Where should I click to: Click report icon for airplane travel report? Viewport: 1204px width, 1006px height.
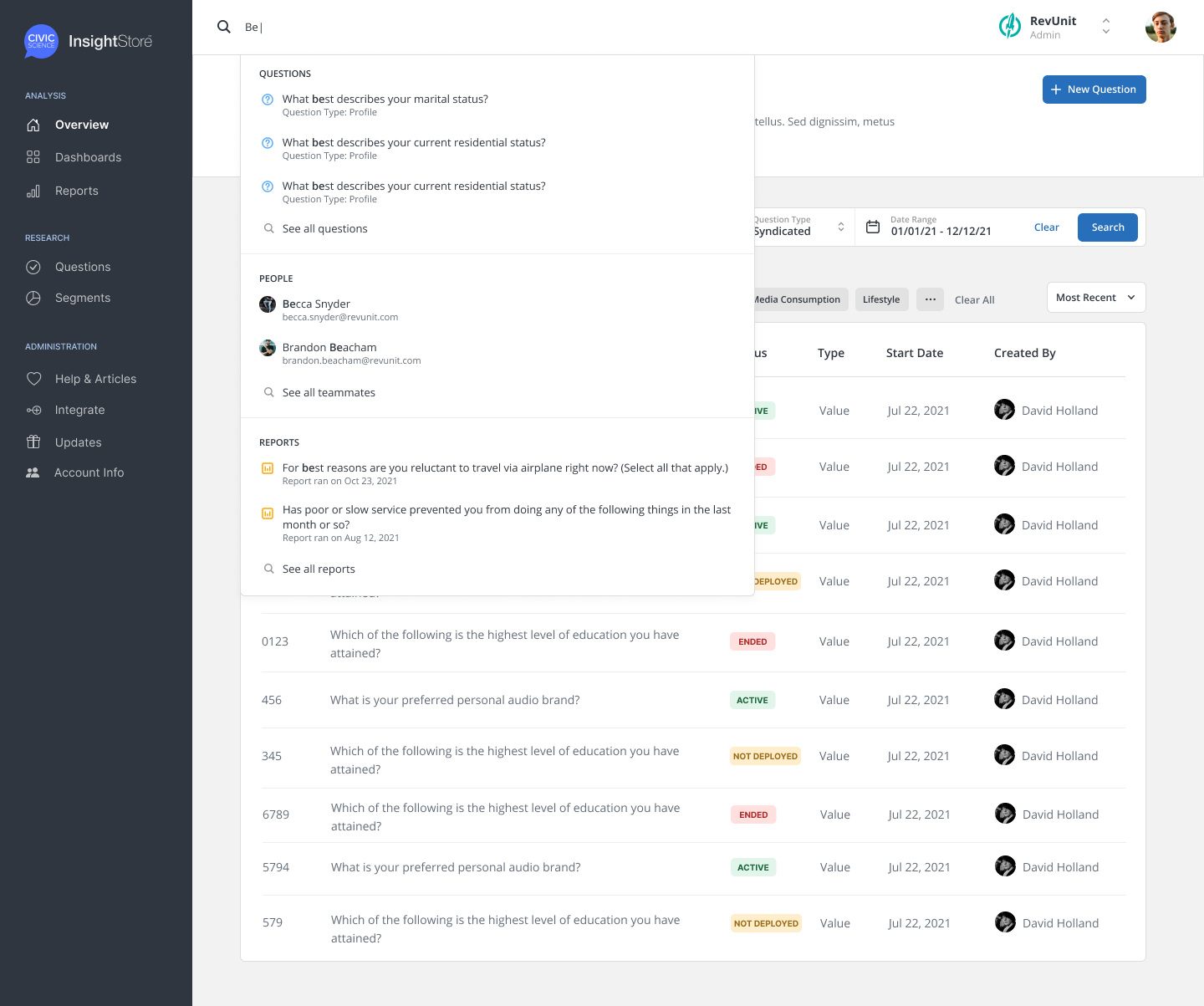point(268,468)
